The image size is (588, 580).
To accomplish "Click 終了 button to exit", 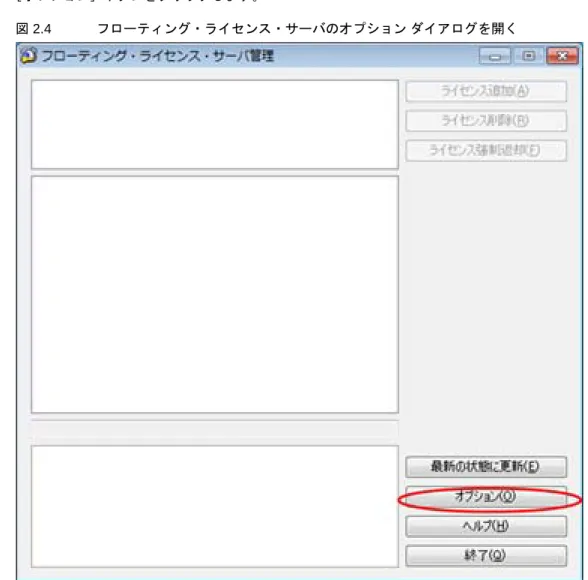I will 486,556.
